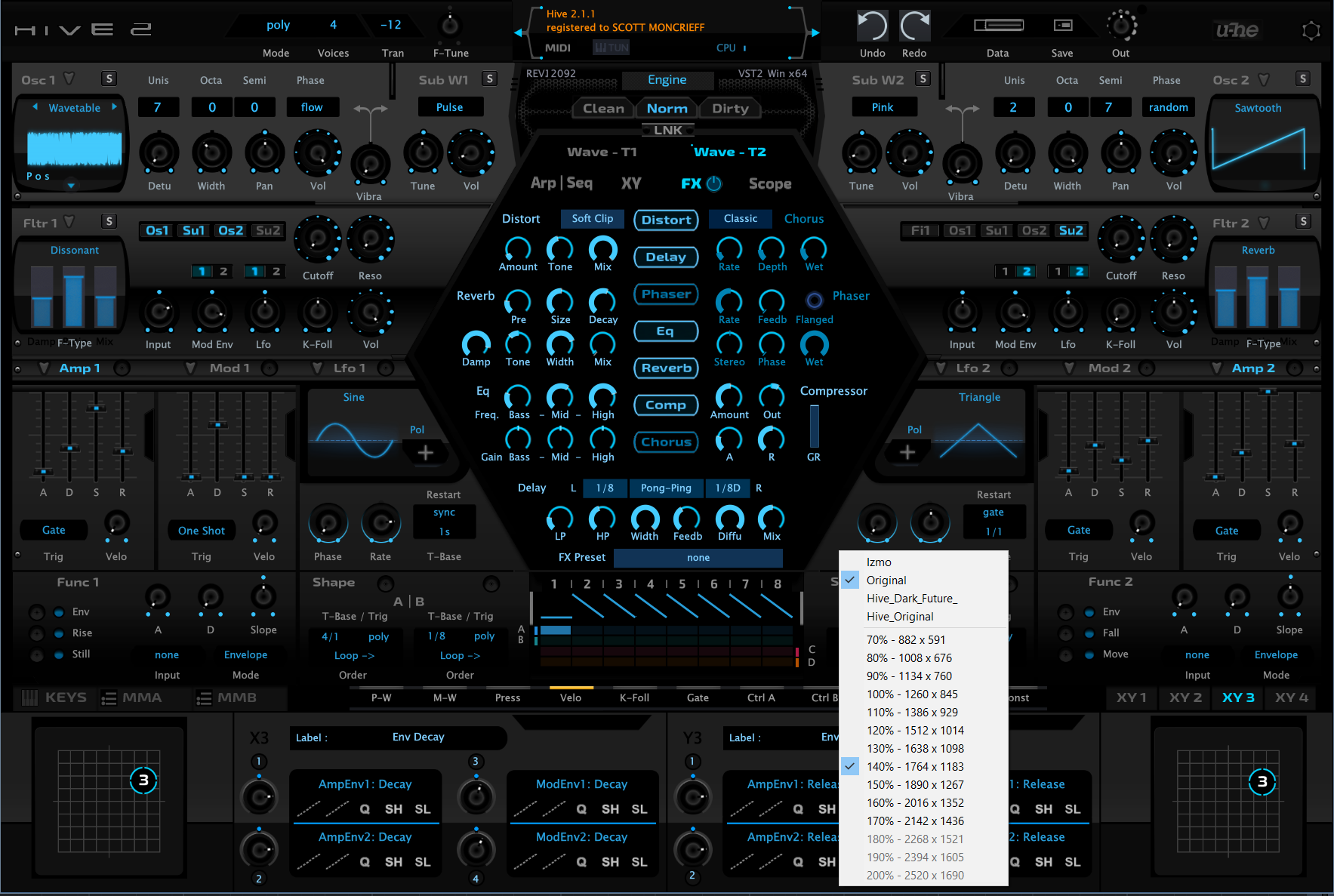
Task: Go to previous preset with the arrow
Action: pos(519,32)
